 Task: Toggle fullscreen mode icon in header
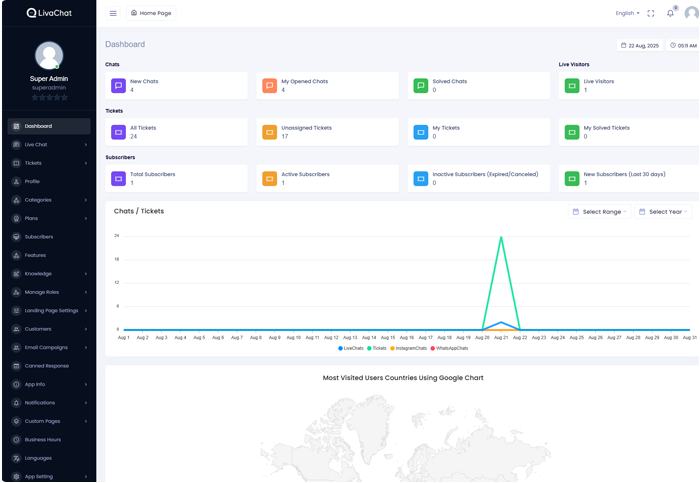pyautogui.click(x=651, y=13)
